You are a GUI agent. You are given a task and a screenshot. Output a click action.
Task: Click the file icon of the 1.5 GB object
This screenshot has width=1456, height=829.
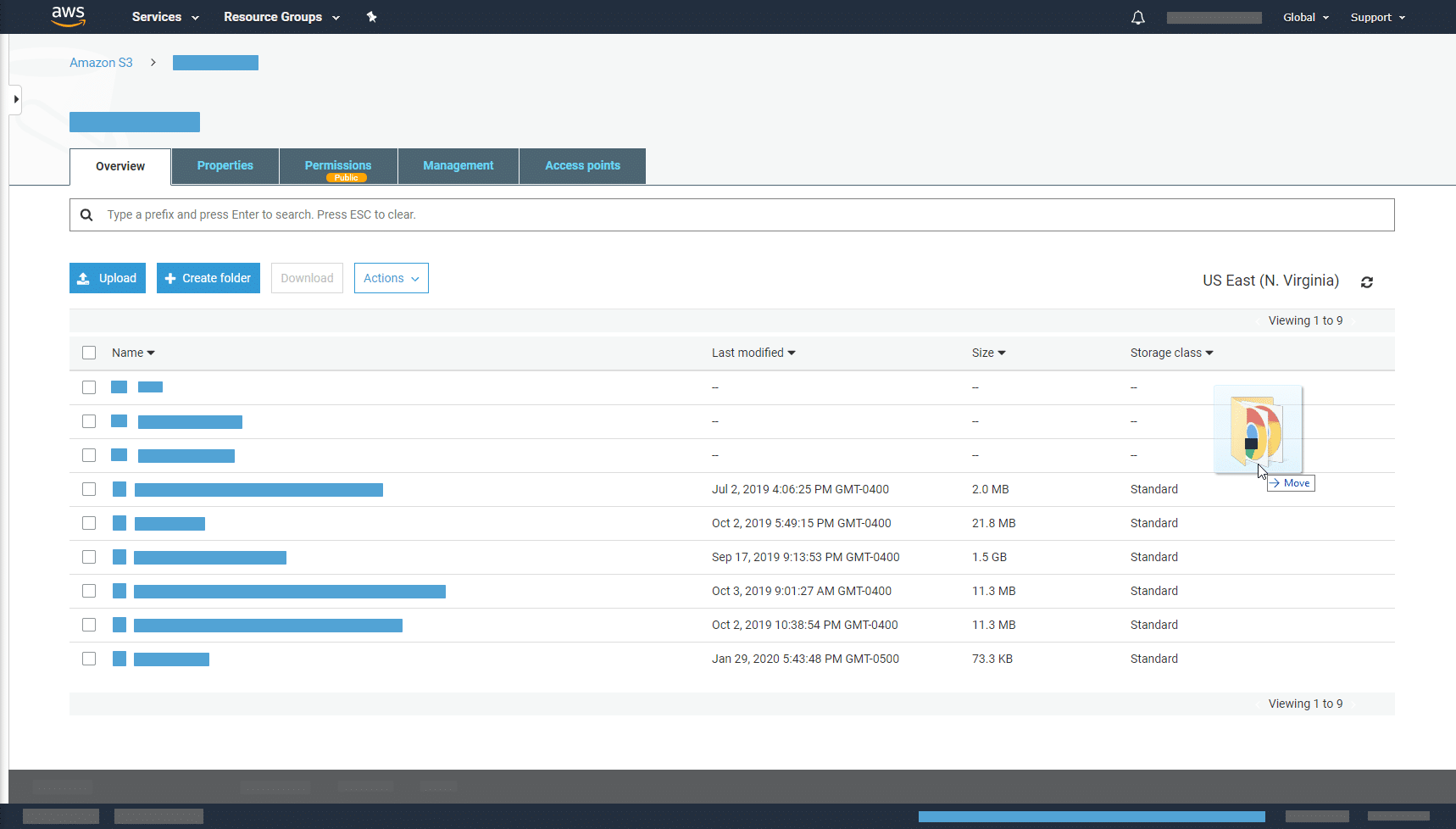pyautogui.click(x=119, y=557)
